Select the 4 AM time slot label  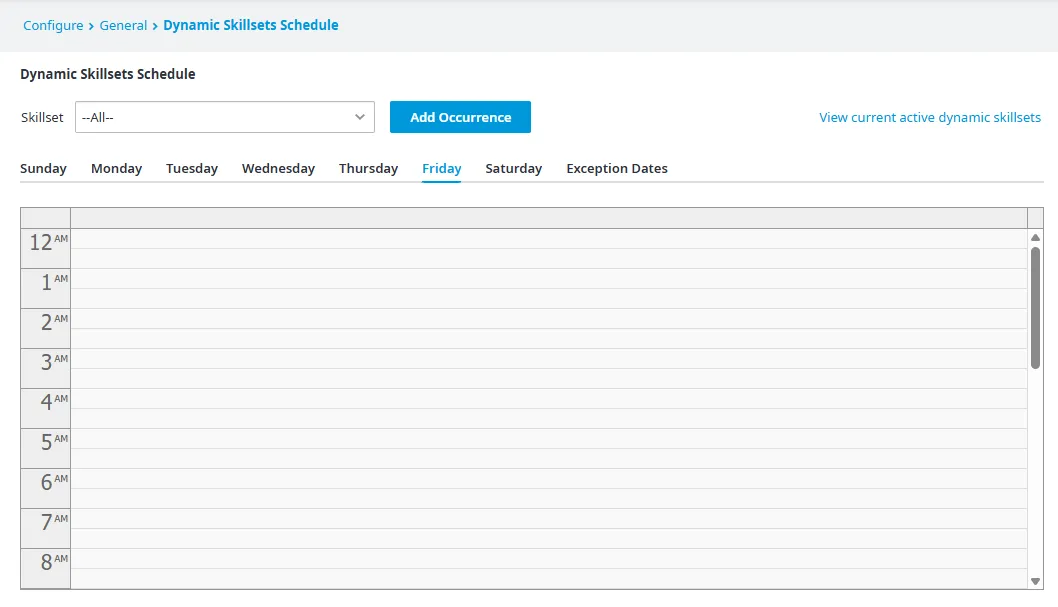tap(46, 408)
